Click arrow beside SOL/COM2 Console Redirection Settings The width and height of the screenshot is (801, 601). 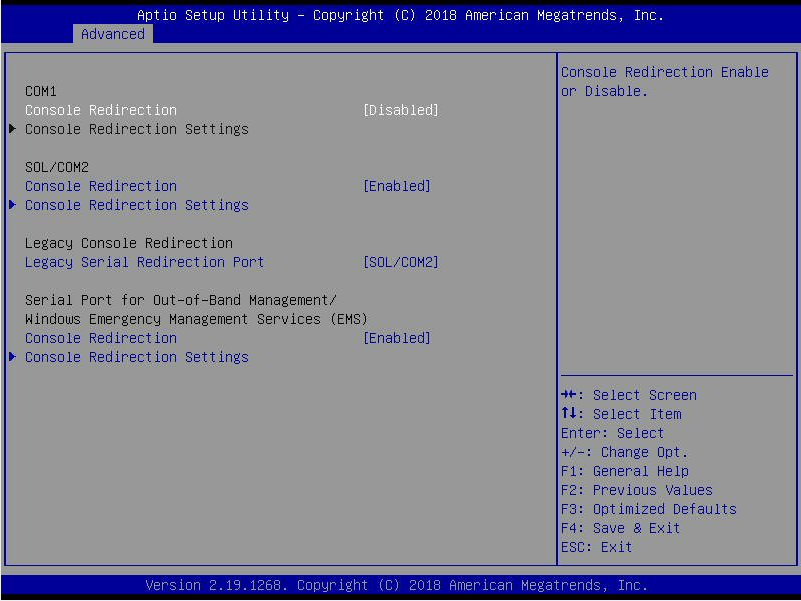tap(13, 205)
